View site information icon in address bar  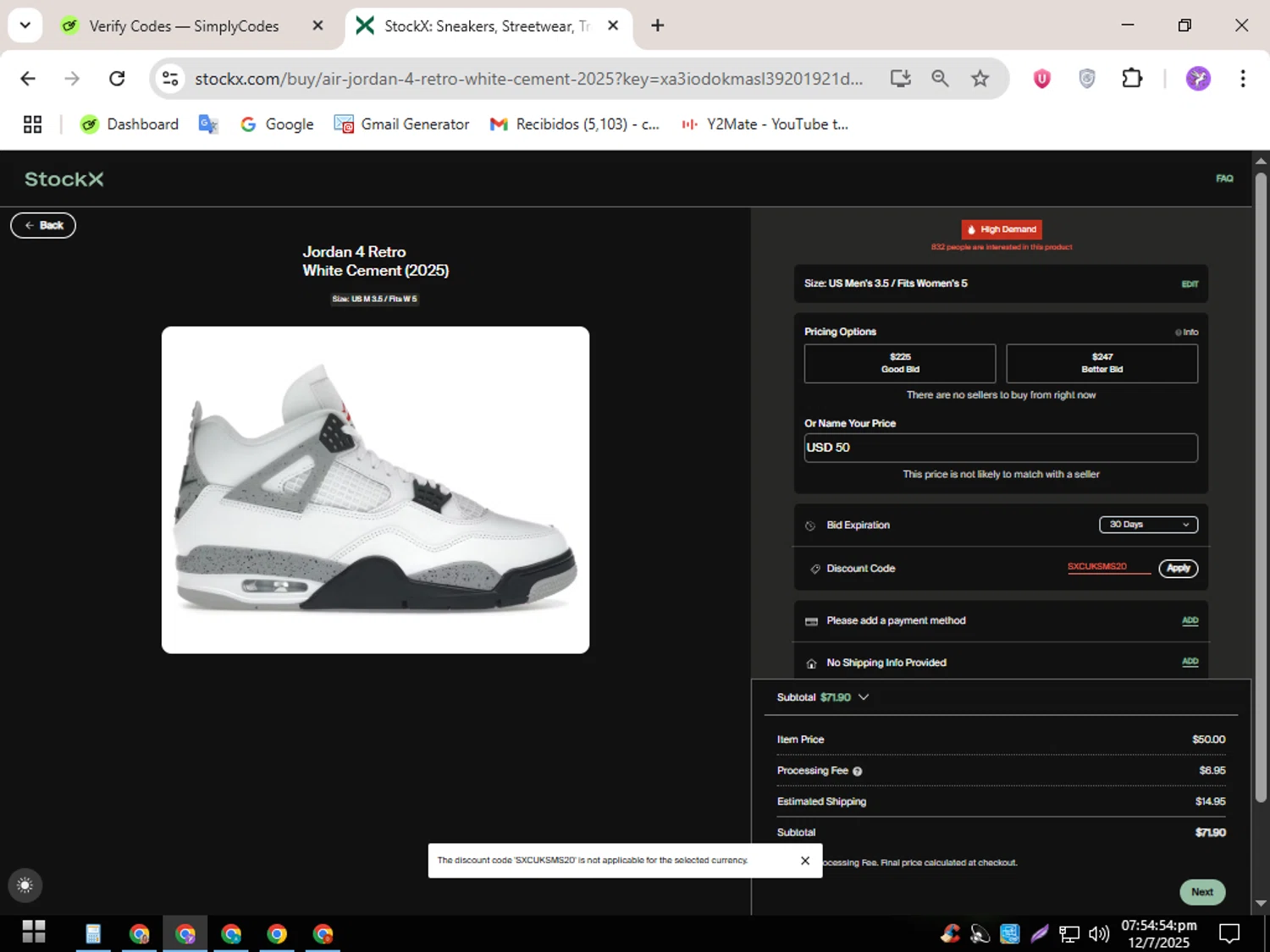tap(170, 79)
